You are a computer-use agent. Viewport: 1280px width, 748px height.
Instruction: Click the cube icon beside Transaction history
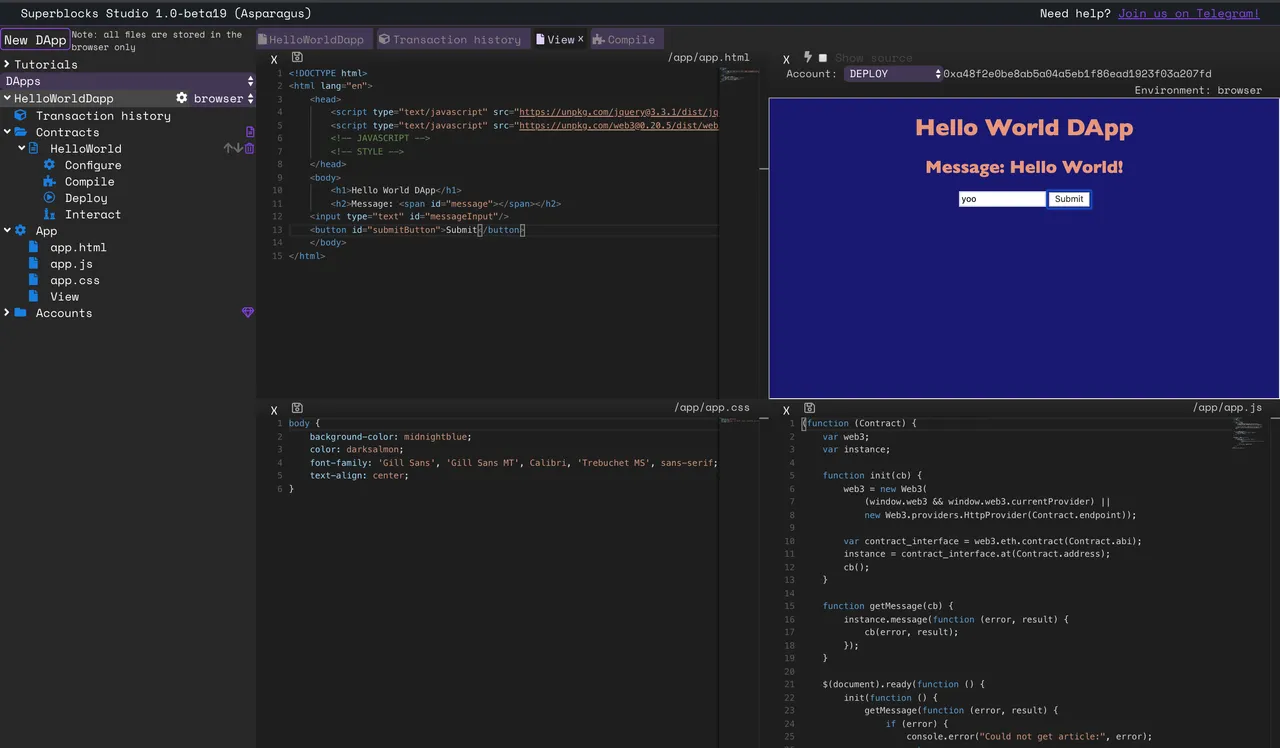pos(20,115)
